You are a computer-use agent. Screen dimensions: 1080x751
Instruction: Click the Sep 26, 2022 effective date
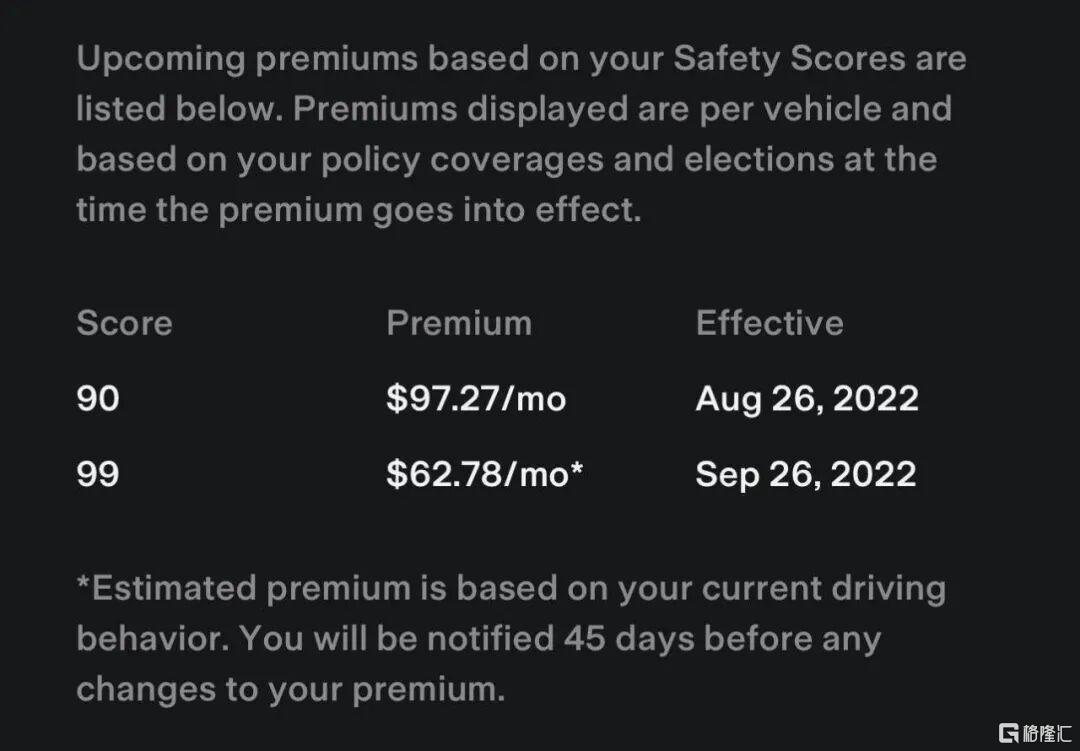coord(805,474)
